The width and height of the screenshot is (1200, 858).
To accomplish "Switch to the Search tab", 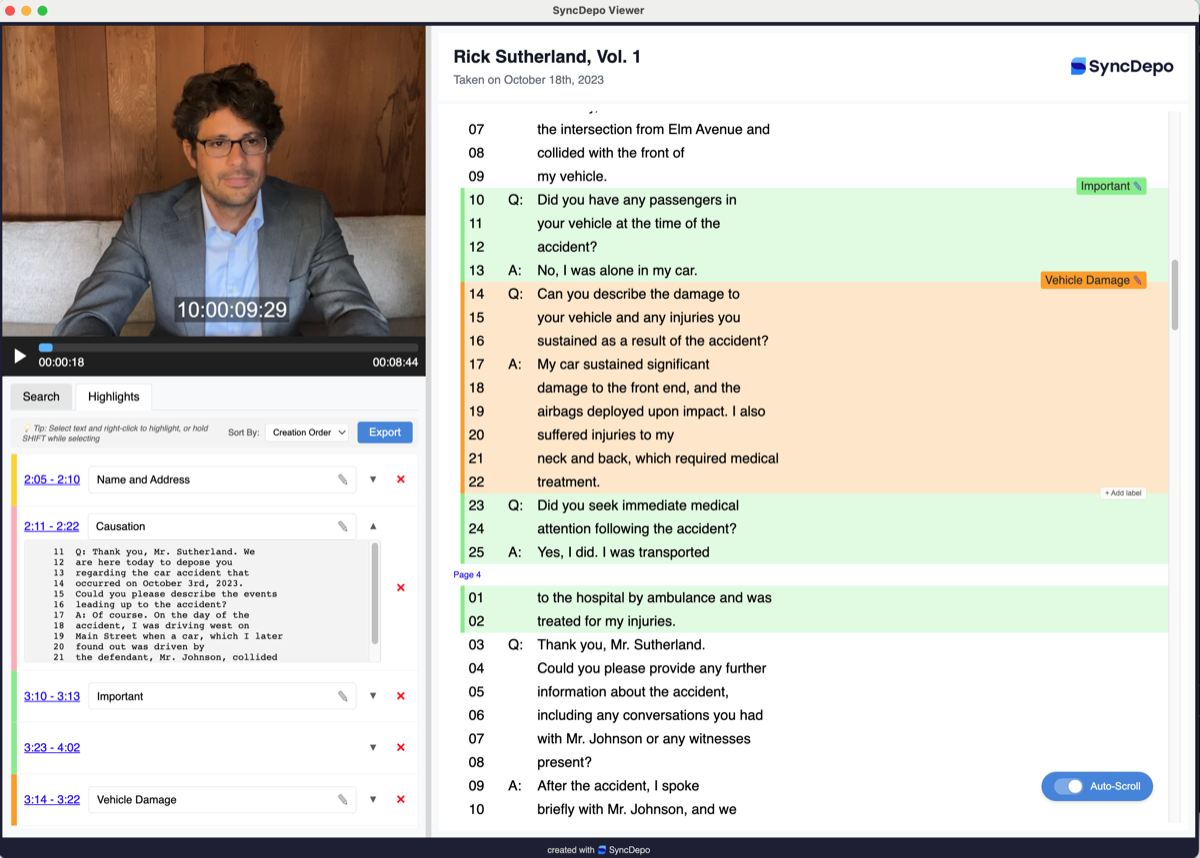I will tap(40, 396).
